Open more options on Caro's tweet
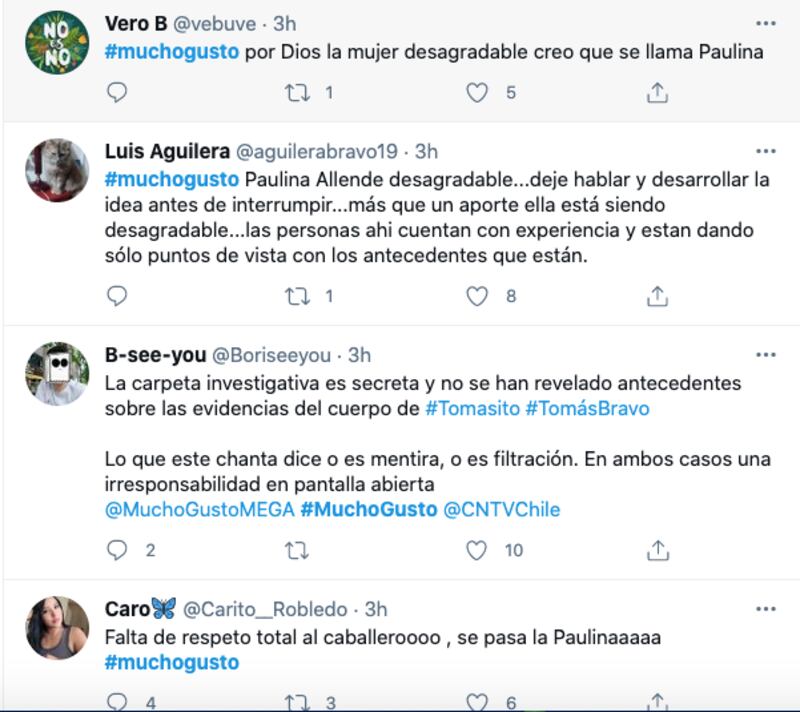The width and height of the screenshot is (800, 712). tap(765, 608)
